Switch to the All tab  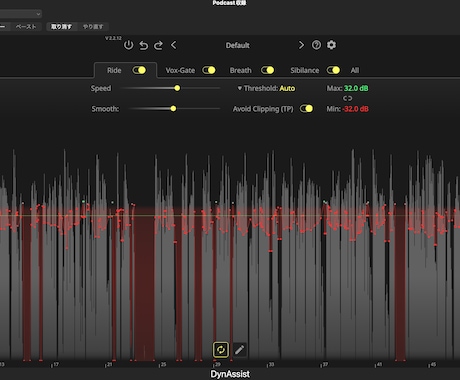click(x=355, y=70)
